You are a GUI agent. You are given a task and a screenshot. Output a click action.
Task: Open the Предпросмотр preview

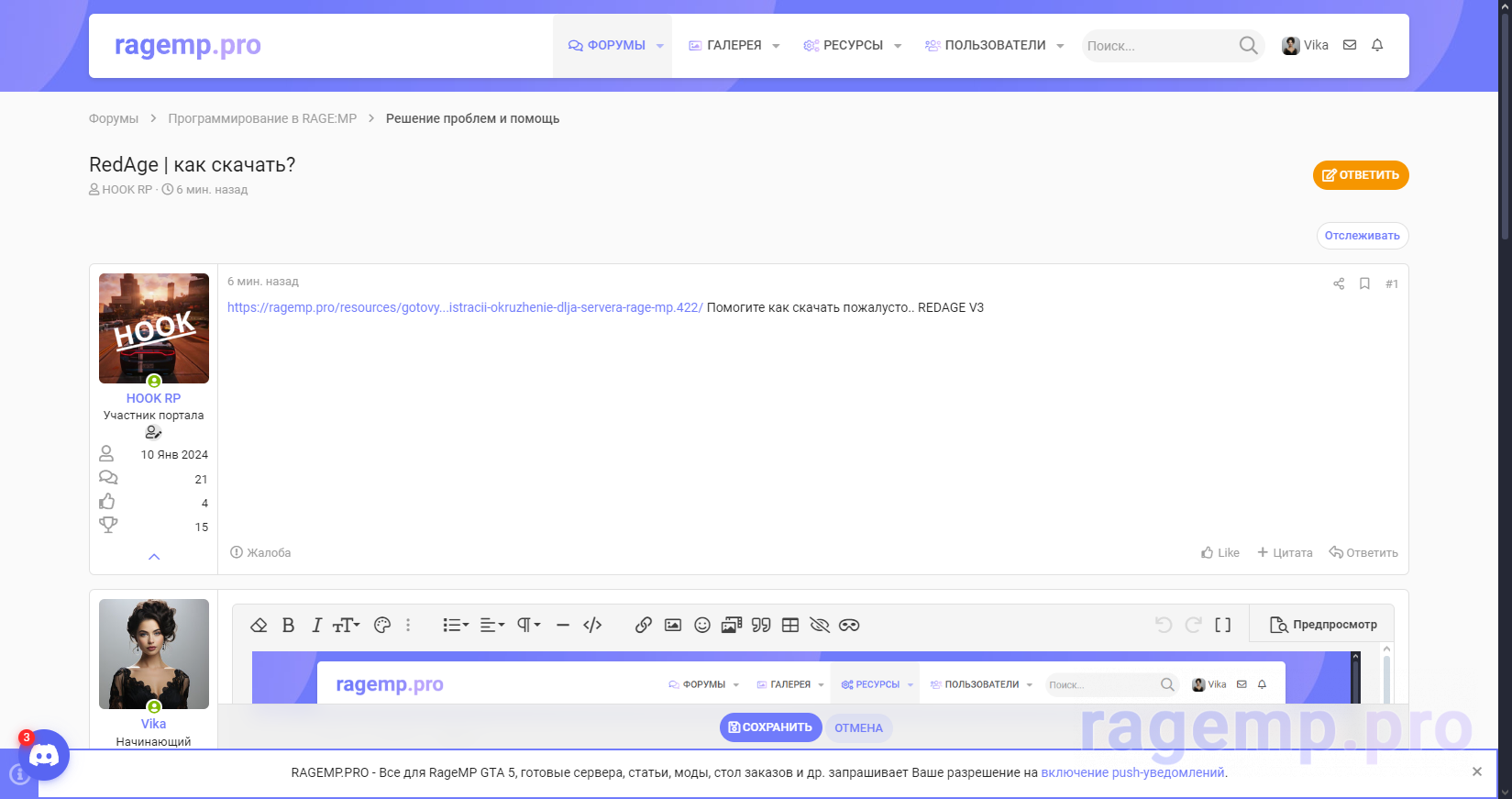[1323, 625]
